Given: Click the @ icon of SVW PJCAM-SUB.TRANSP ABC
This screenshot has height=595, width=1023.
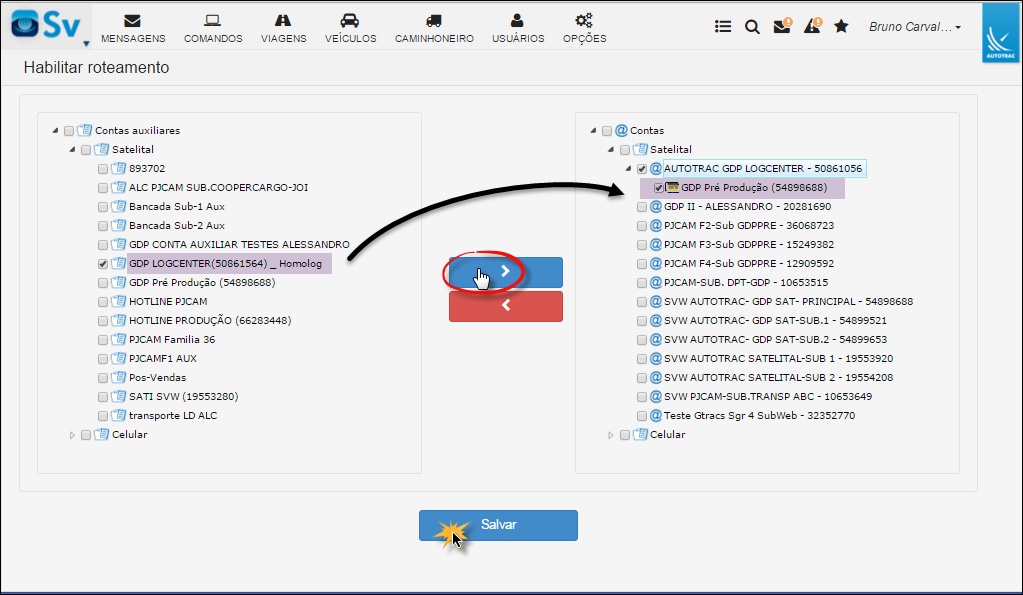Looking at the screenshot, I should click(656, 397).
